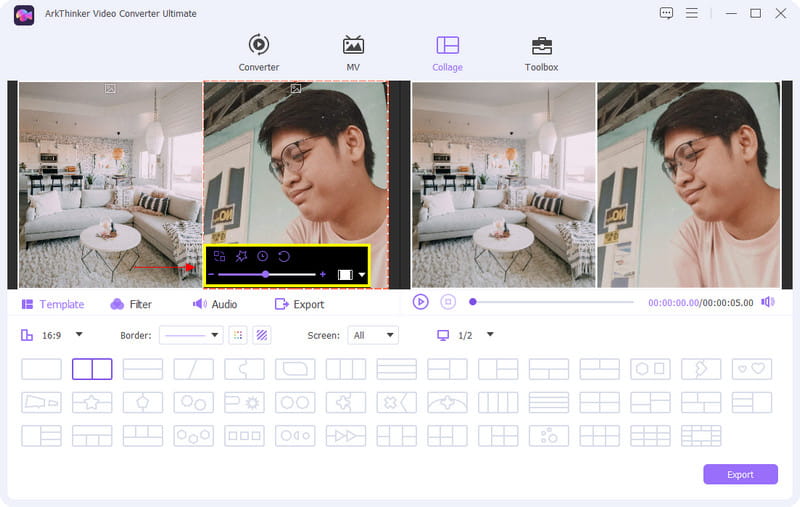800x507 pixels.
Task: Click the plus zoom-in icon in popup toolbar
Action: (322, 274)
